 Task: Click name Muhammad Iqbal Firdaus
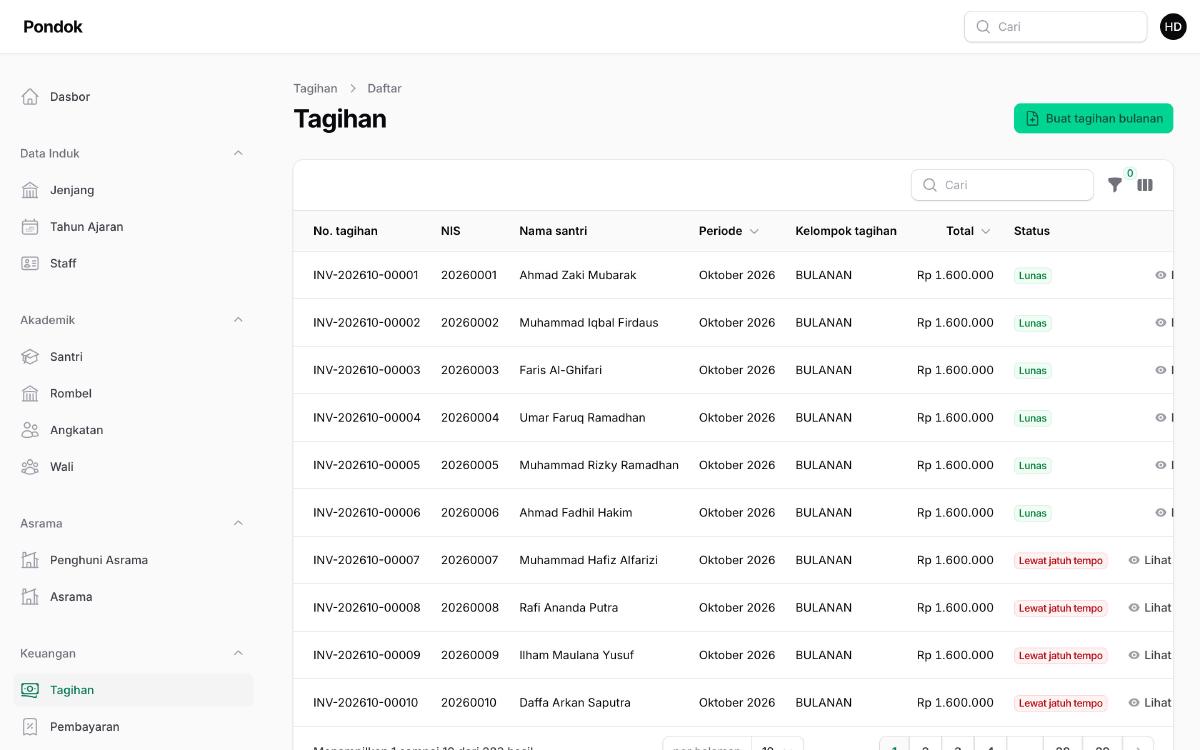[x=589, y=323]
